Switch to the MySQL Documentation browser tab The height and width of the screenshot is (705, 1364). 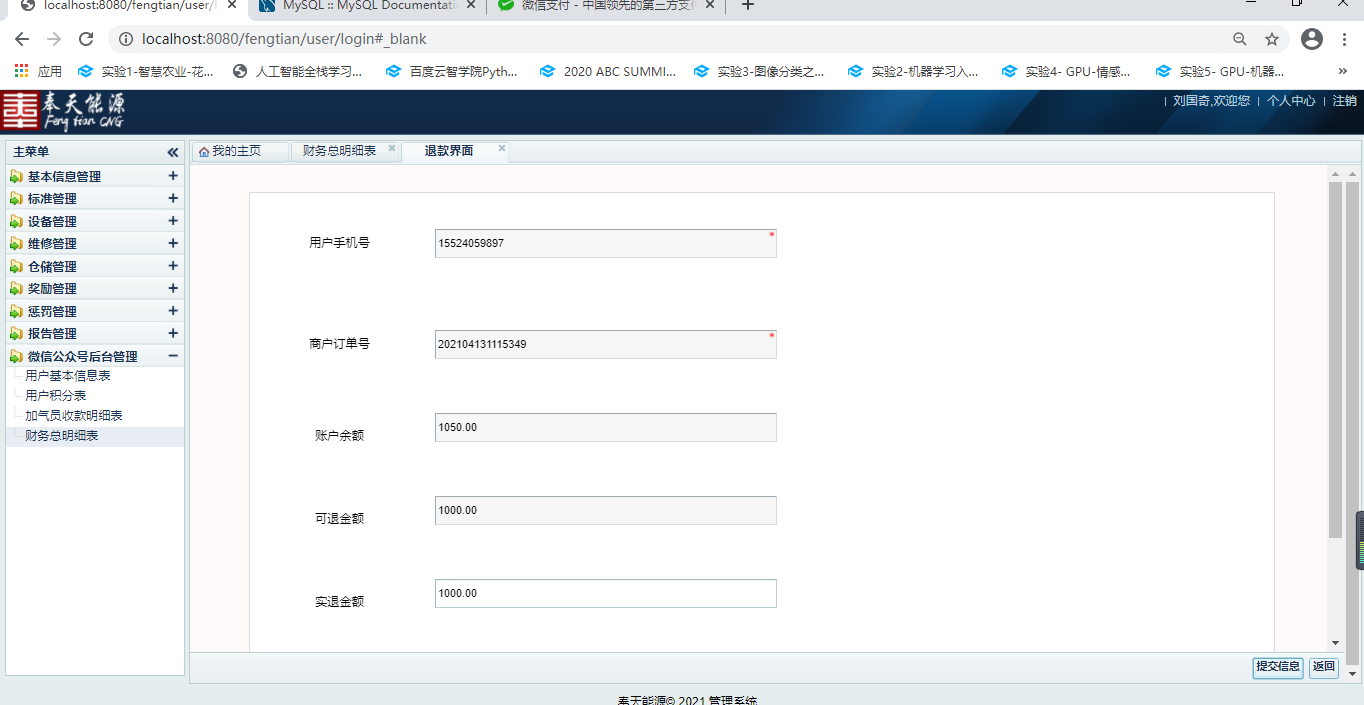point(368,5)
